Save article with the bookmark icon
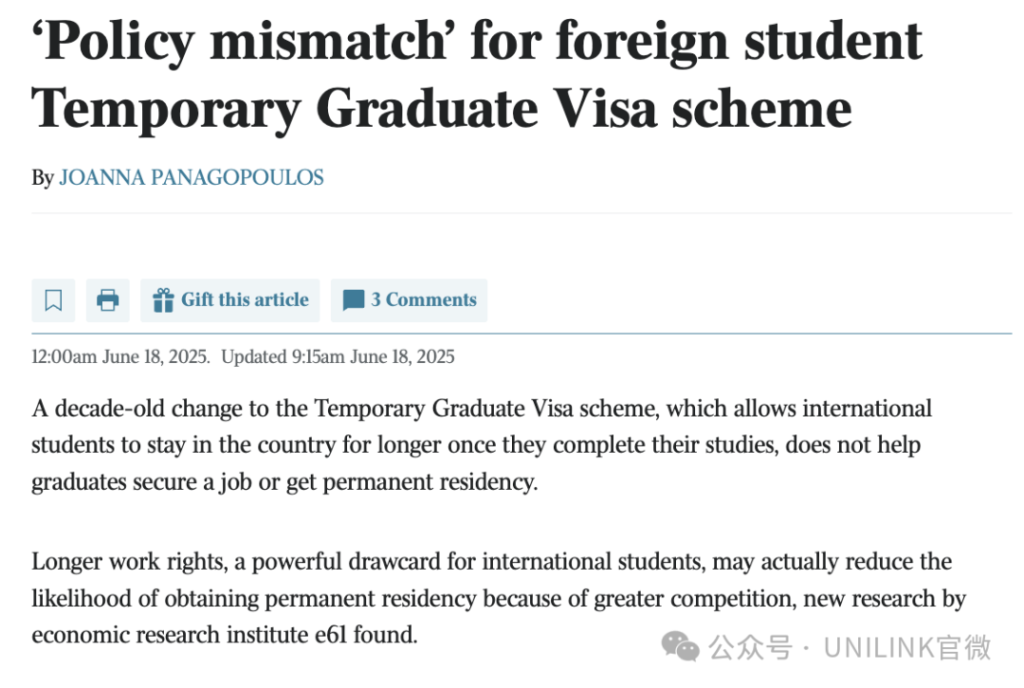Screen dimensions: 1024x688 coord(53,300)
